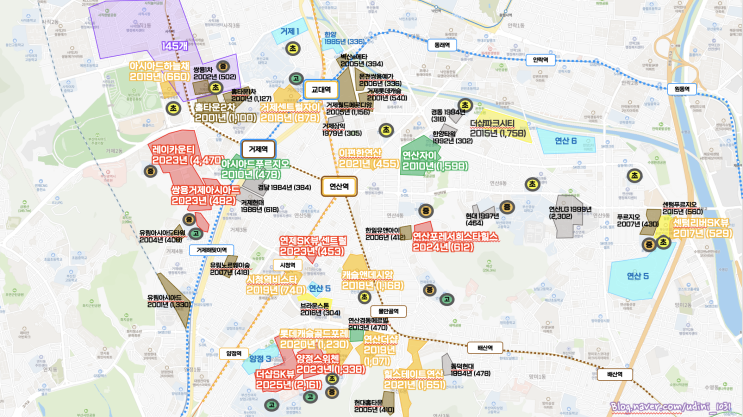The height and width of the screenshot is (417, 743).
Task: Click middle school marker left of 레이카운티
Action: pos(151,171)
